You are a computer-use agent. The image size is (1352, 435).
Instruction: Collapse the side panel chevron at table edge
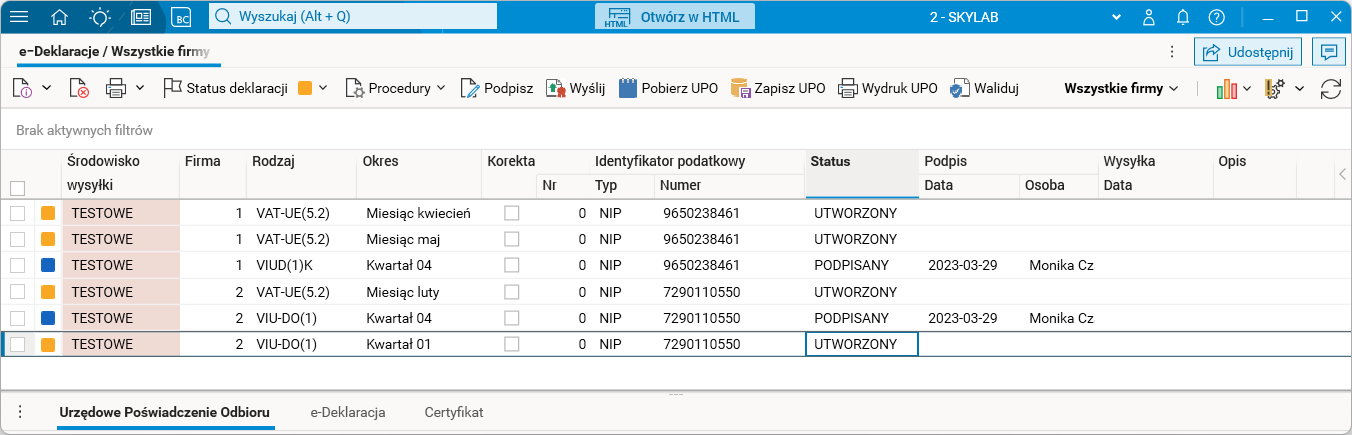[1342, 174]
